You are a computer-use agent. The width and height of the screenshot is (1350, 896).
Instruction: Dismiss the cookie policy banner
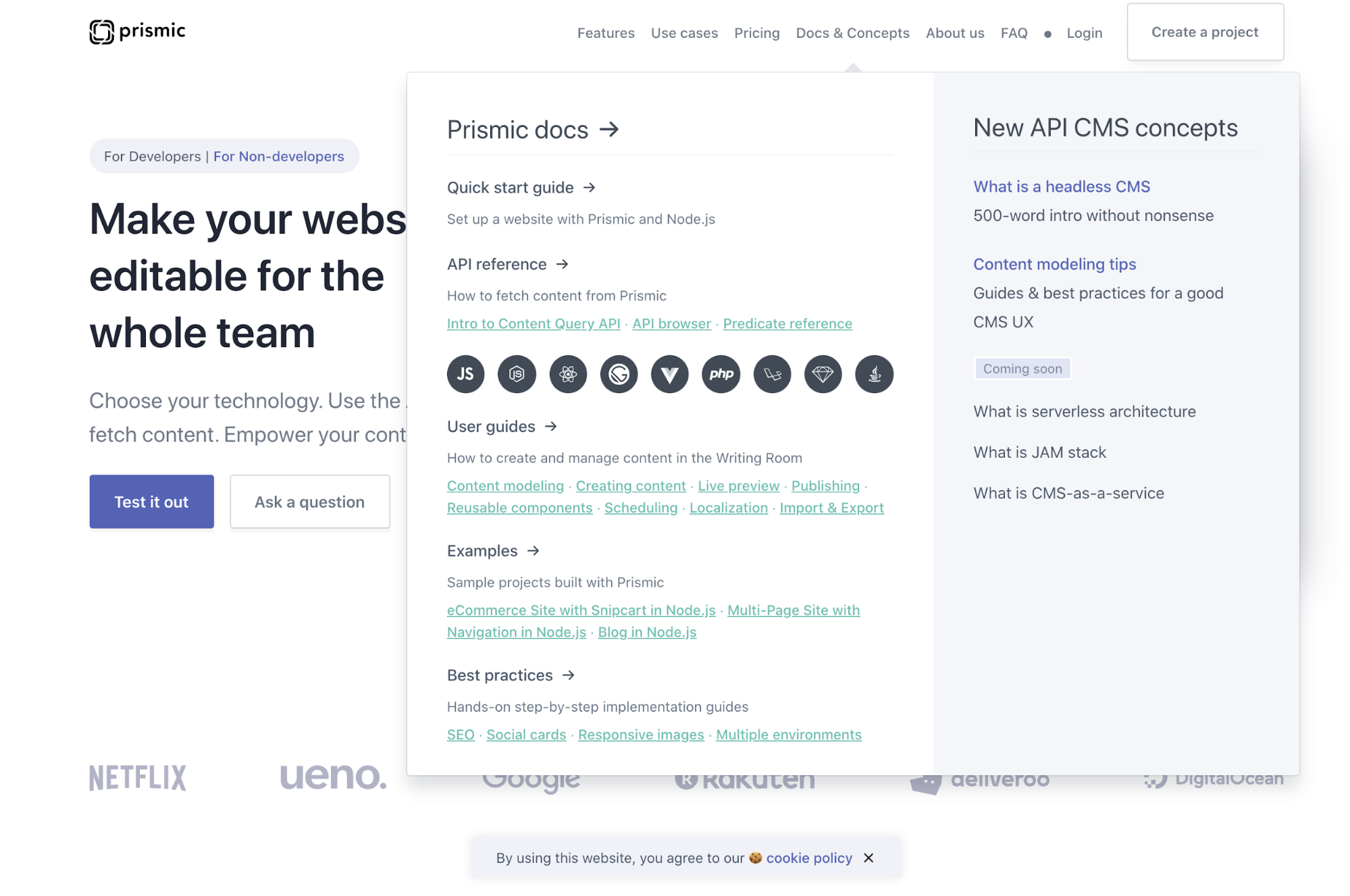point(868,858)
